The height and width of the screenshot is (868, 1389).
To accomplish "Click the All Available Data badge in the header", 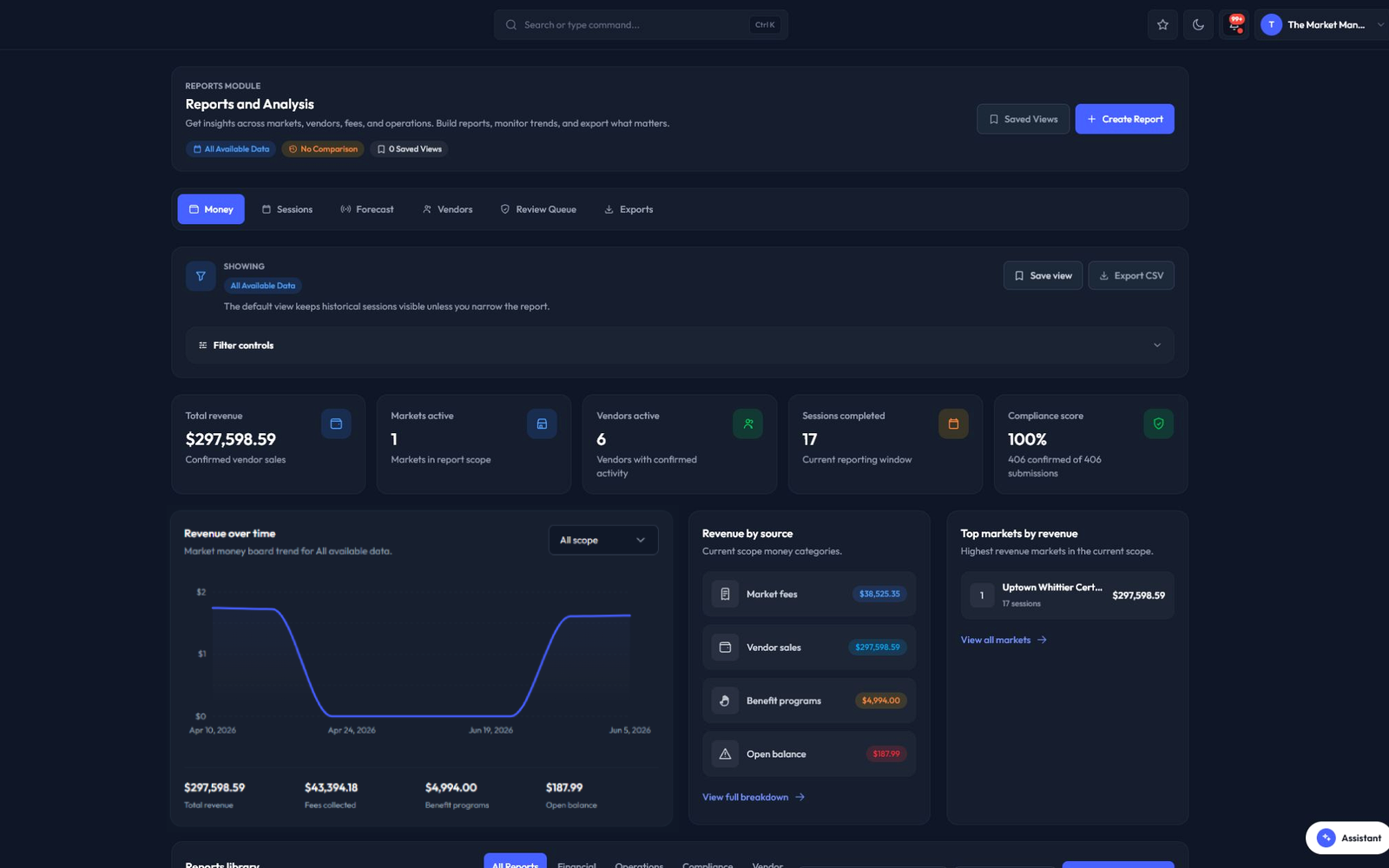I will click(231, 149).
